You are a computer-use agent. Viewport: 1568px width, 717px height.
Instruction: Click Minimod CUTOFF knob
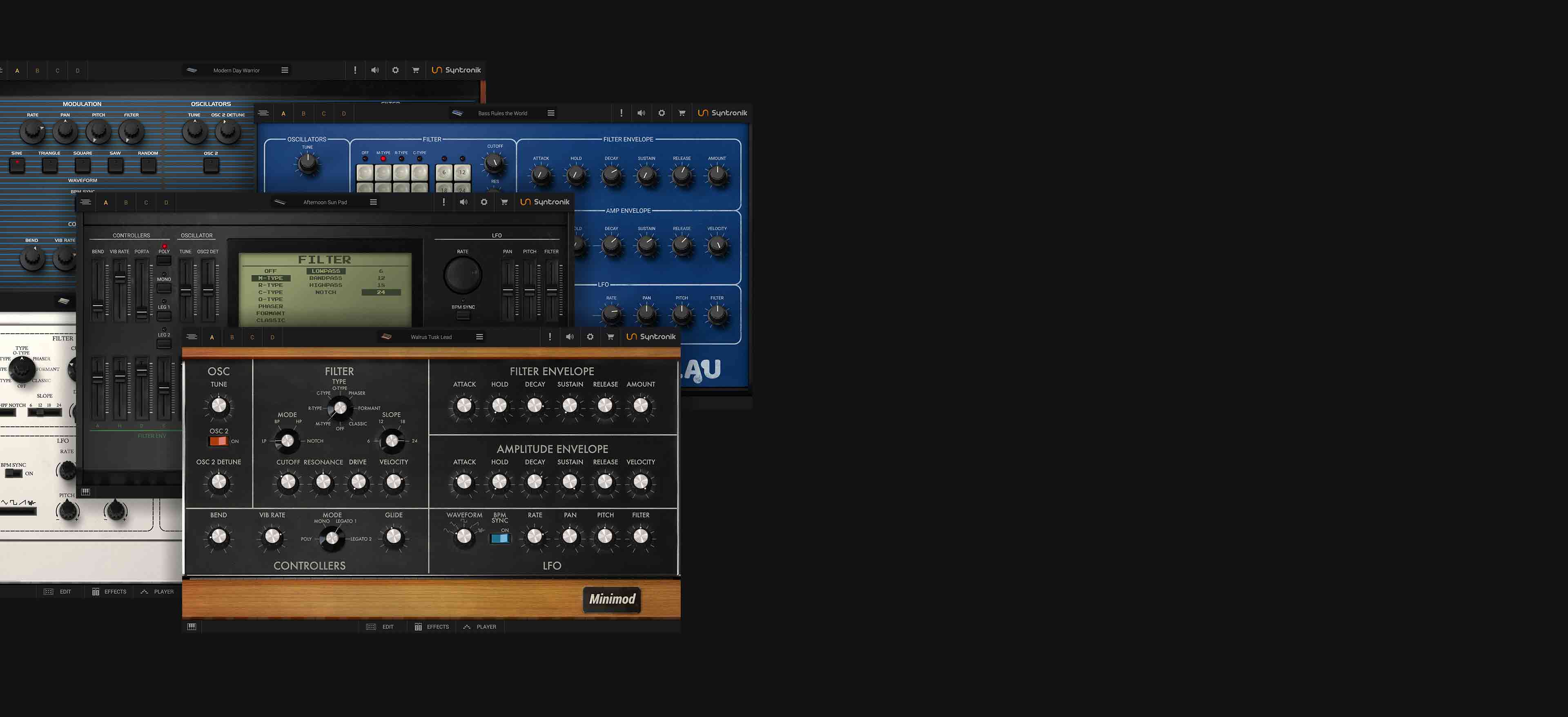(287, 482)
